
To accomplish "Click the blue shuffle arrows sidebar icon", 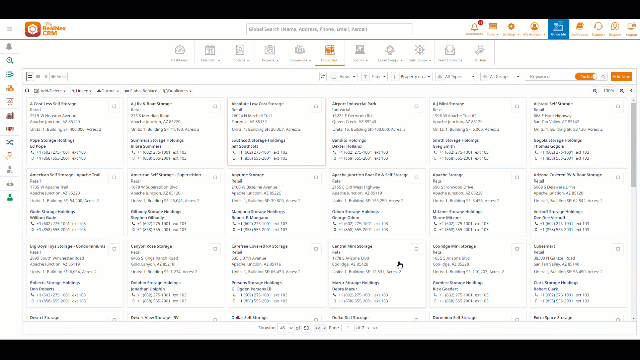I will (x=9, y=142).
